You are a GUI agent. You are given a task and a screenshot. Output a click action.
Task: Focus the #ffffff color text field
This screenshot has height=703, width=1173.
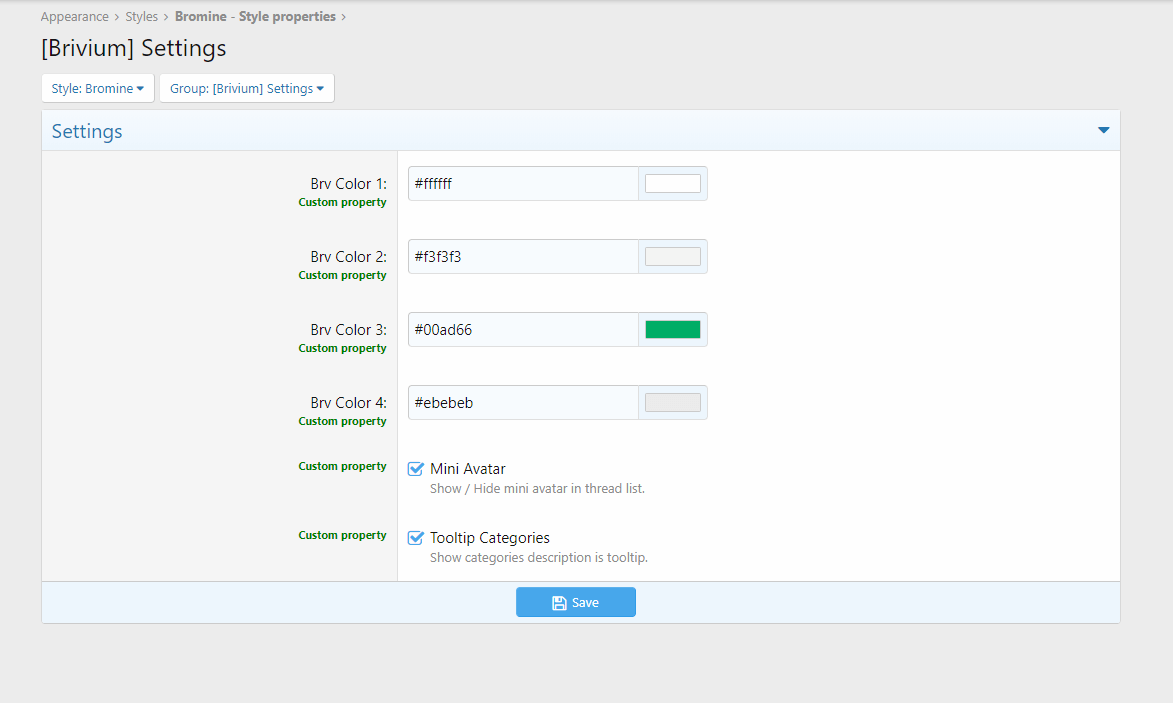(522, 184)
